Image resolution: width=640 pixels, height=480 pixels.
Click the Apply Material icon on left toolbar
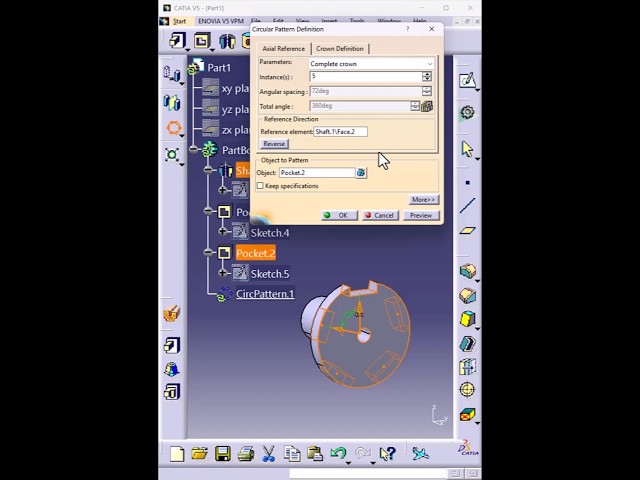172,313
